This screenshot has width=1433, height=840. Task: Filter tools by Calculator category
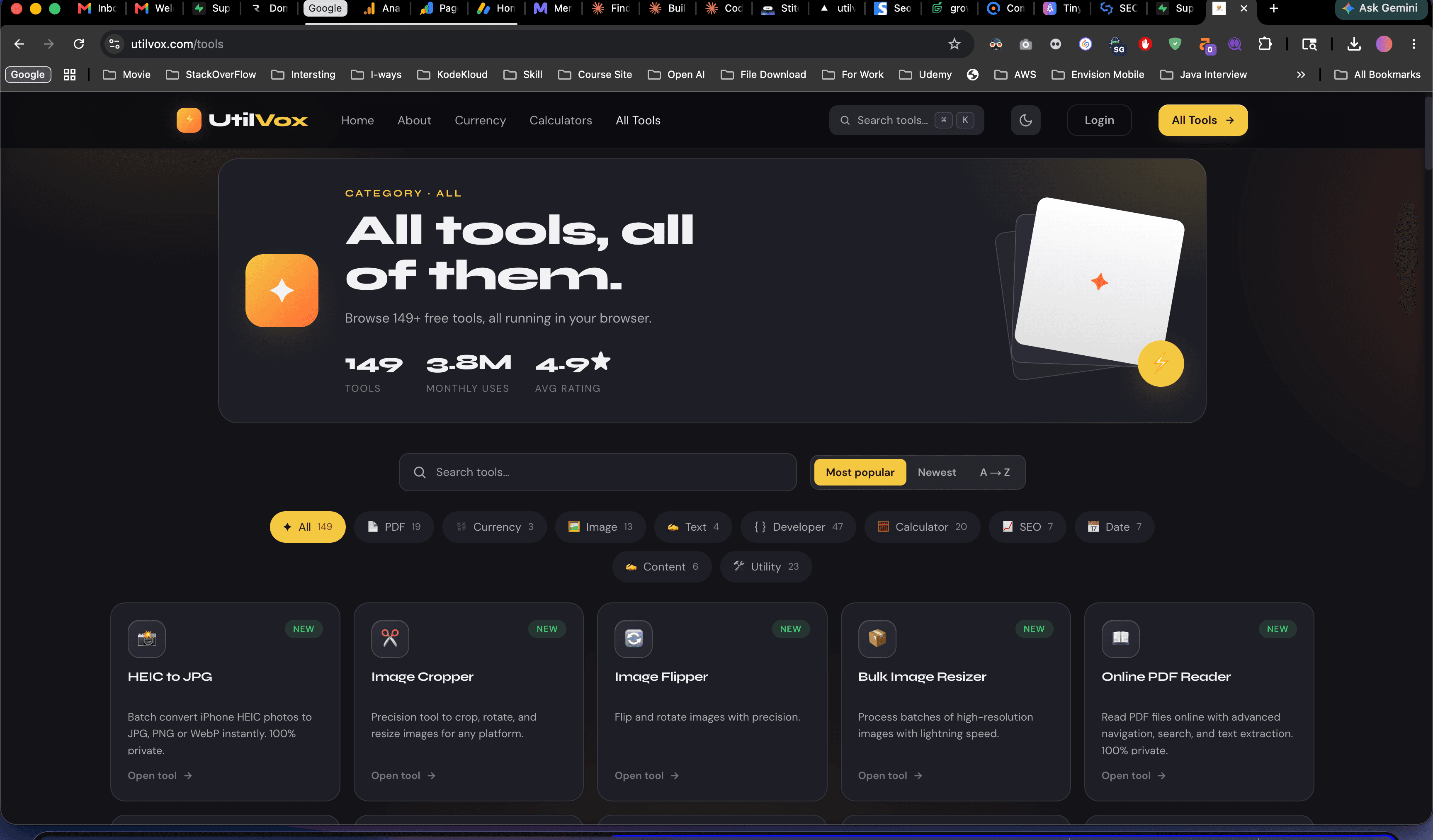922,527
